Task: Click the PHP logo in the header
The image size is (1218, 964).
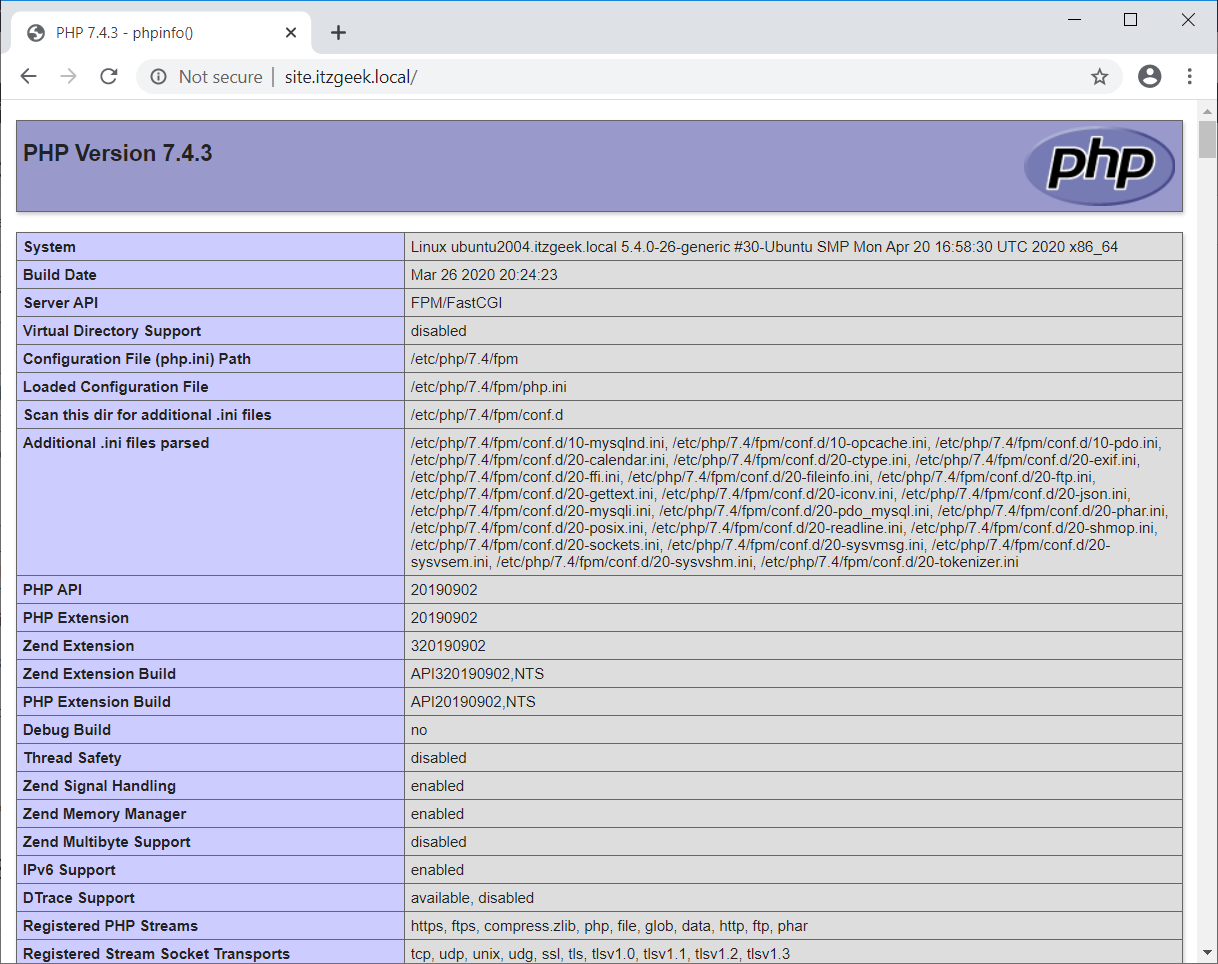Action: (1099, 166)
